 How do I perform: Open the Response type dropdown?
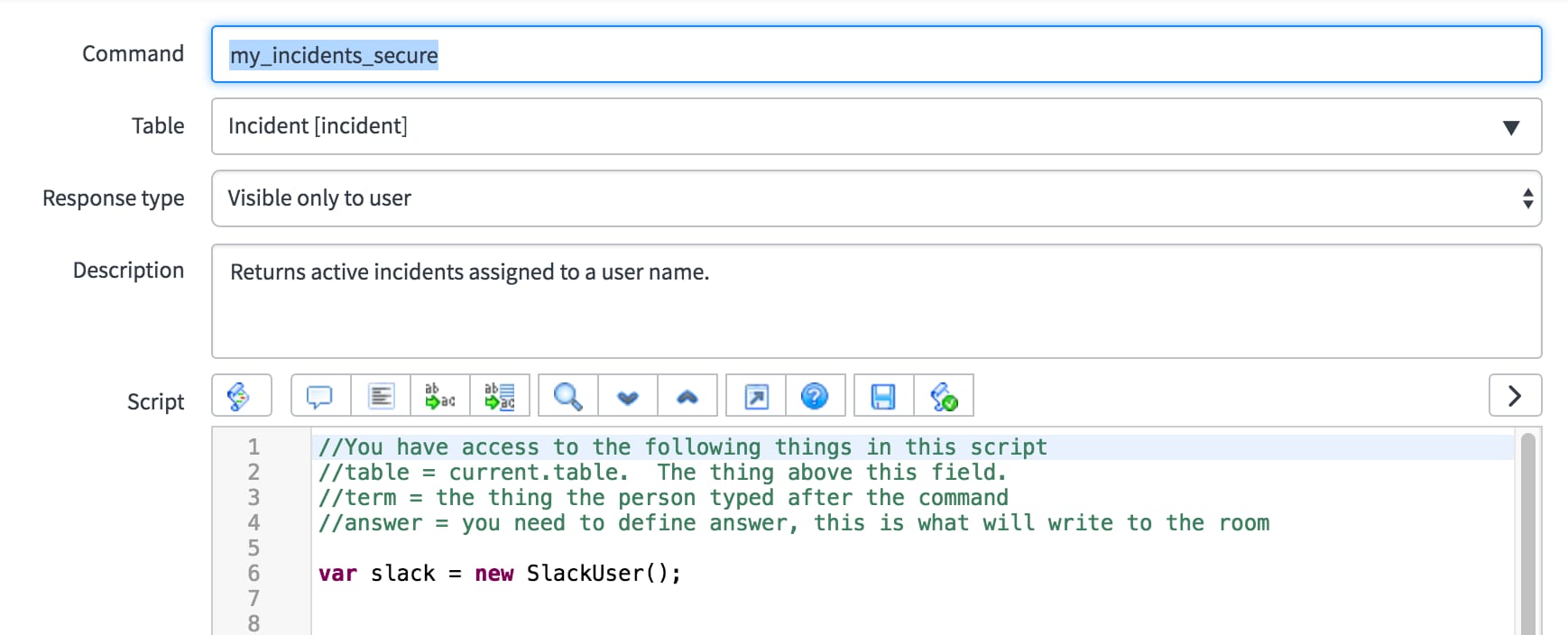coord(876,198)
